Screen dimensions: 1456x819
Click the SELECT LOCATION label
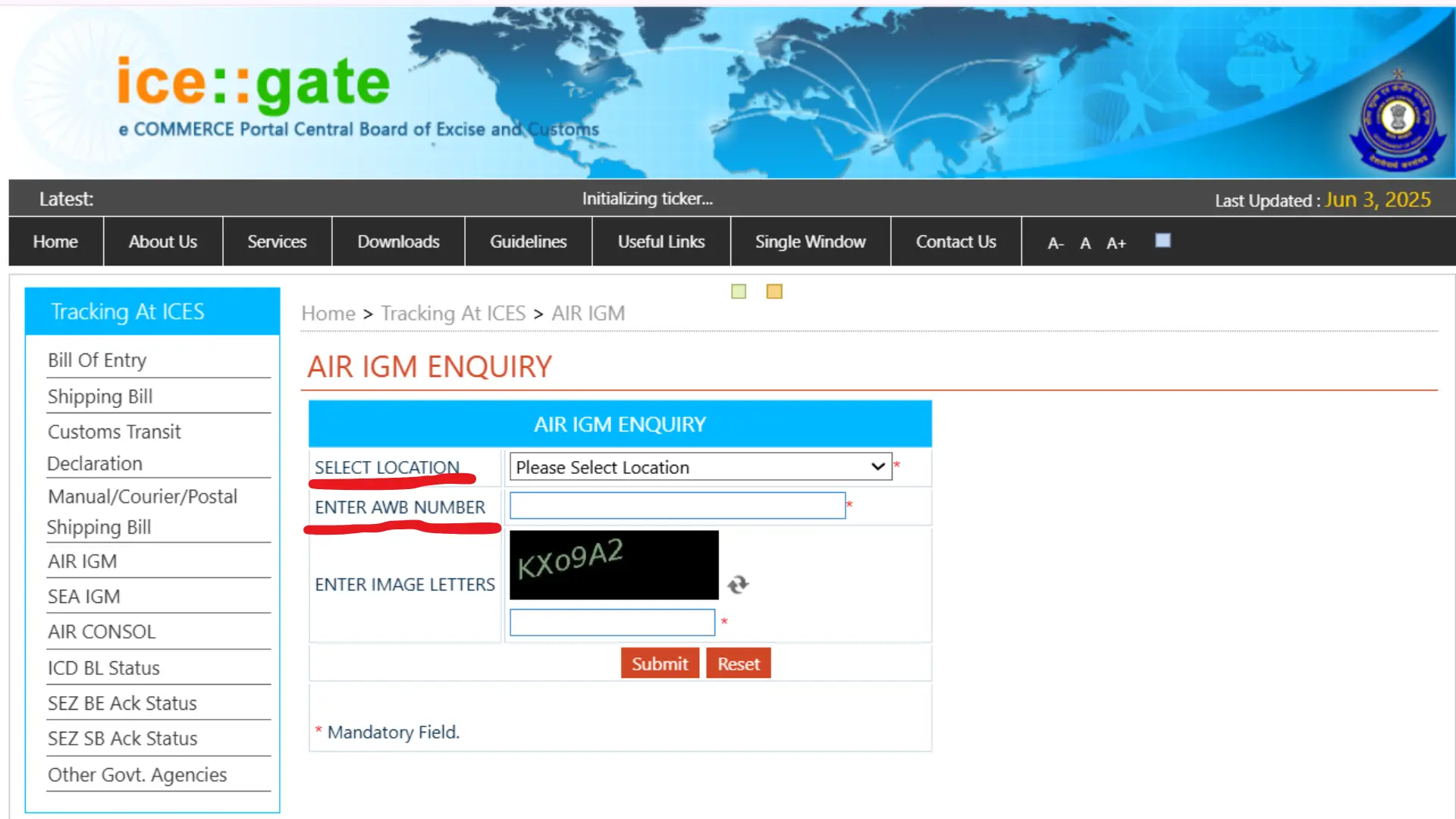(x=387, y=467)
